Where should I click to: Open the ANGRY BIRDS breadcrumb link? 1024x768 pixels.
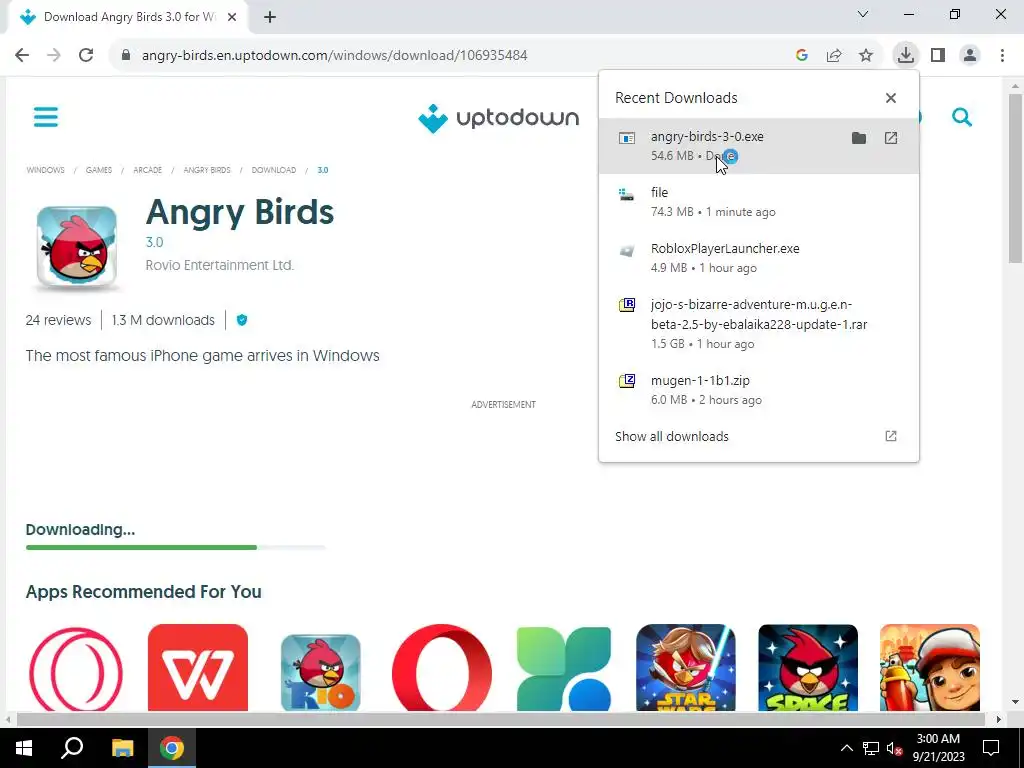[207, 170]
